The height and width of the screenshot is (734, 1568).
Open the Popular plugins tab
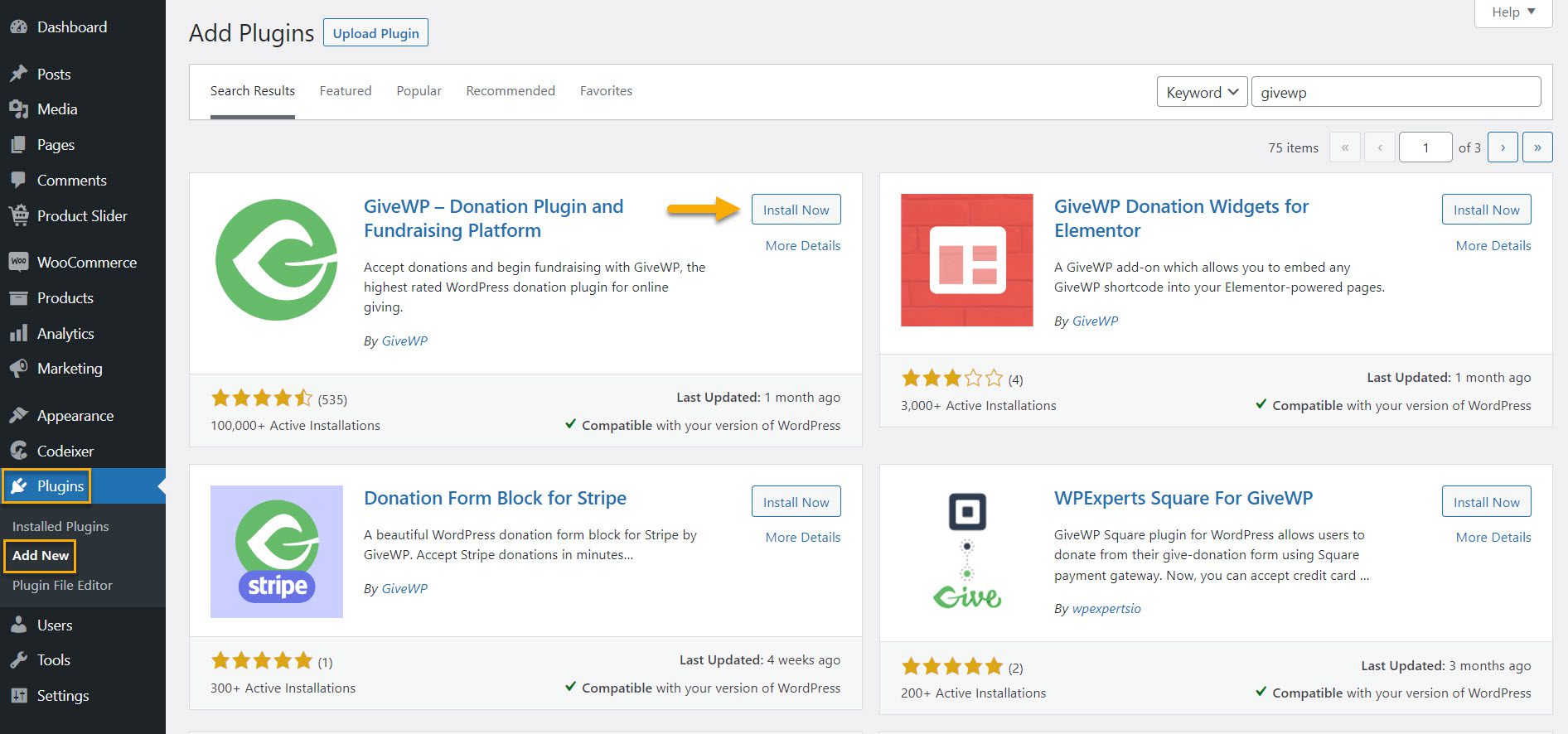419,91
